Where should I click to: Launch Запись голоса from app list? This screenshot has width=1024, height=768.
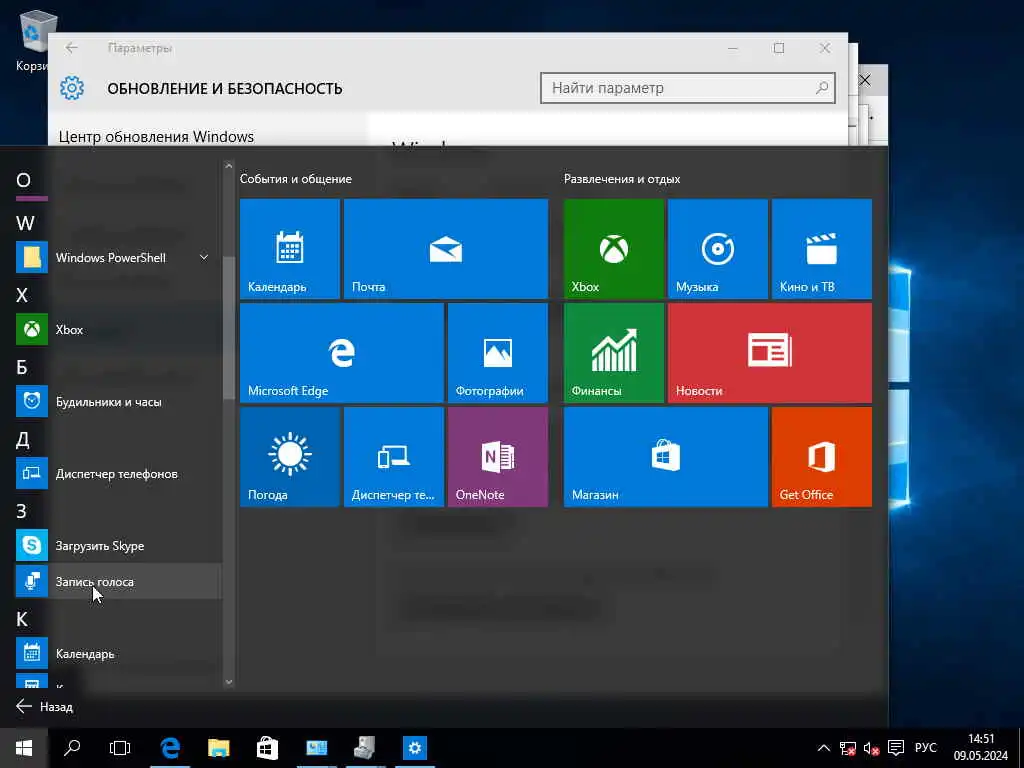pyautogui.click(x=118, y=581)
